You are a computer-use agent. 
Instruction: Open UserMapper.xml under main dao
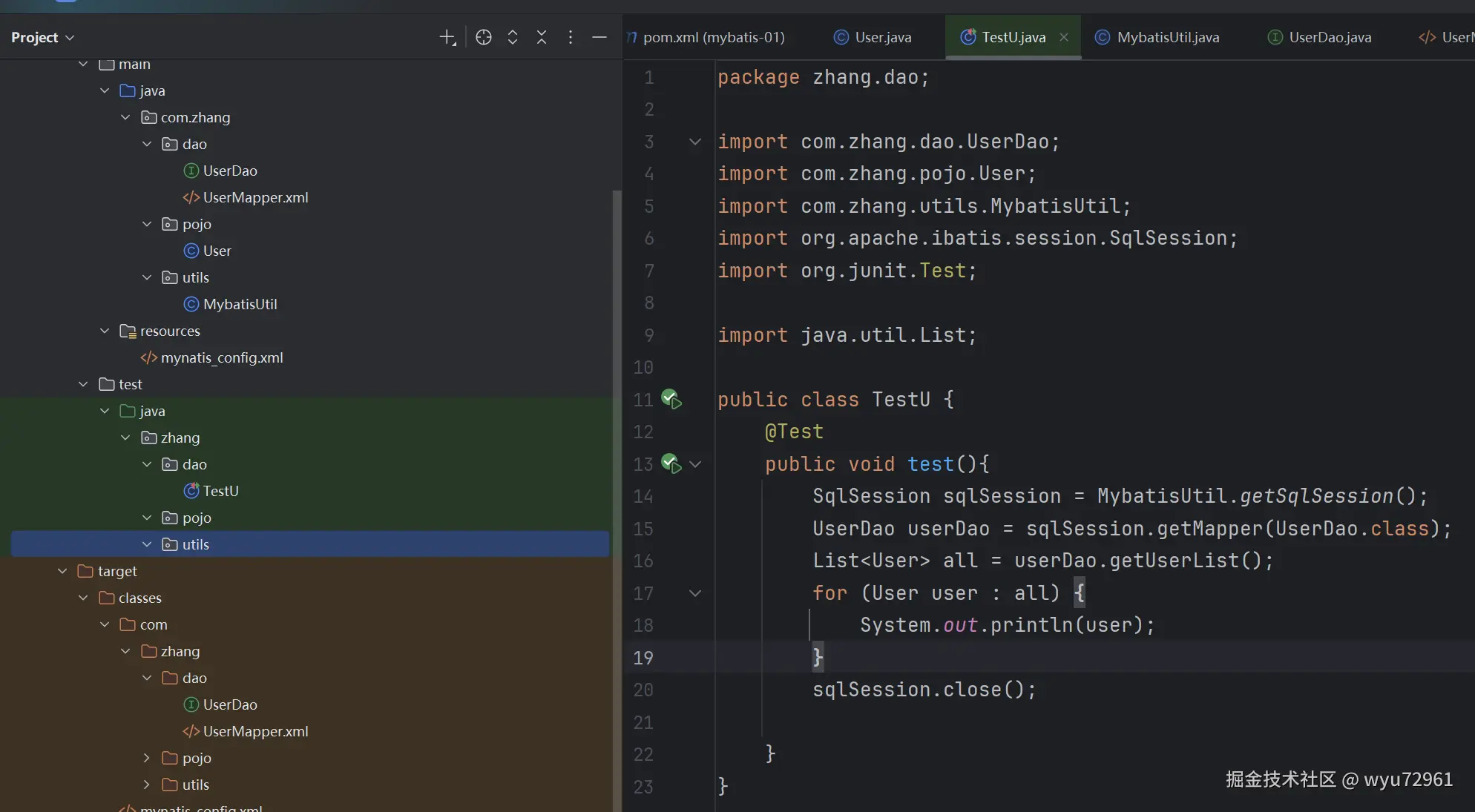pyautogui.click(x=255, y=197)
